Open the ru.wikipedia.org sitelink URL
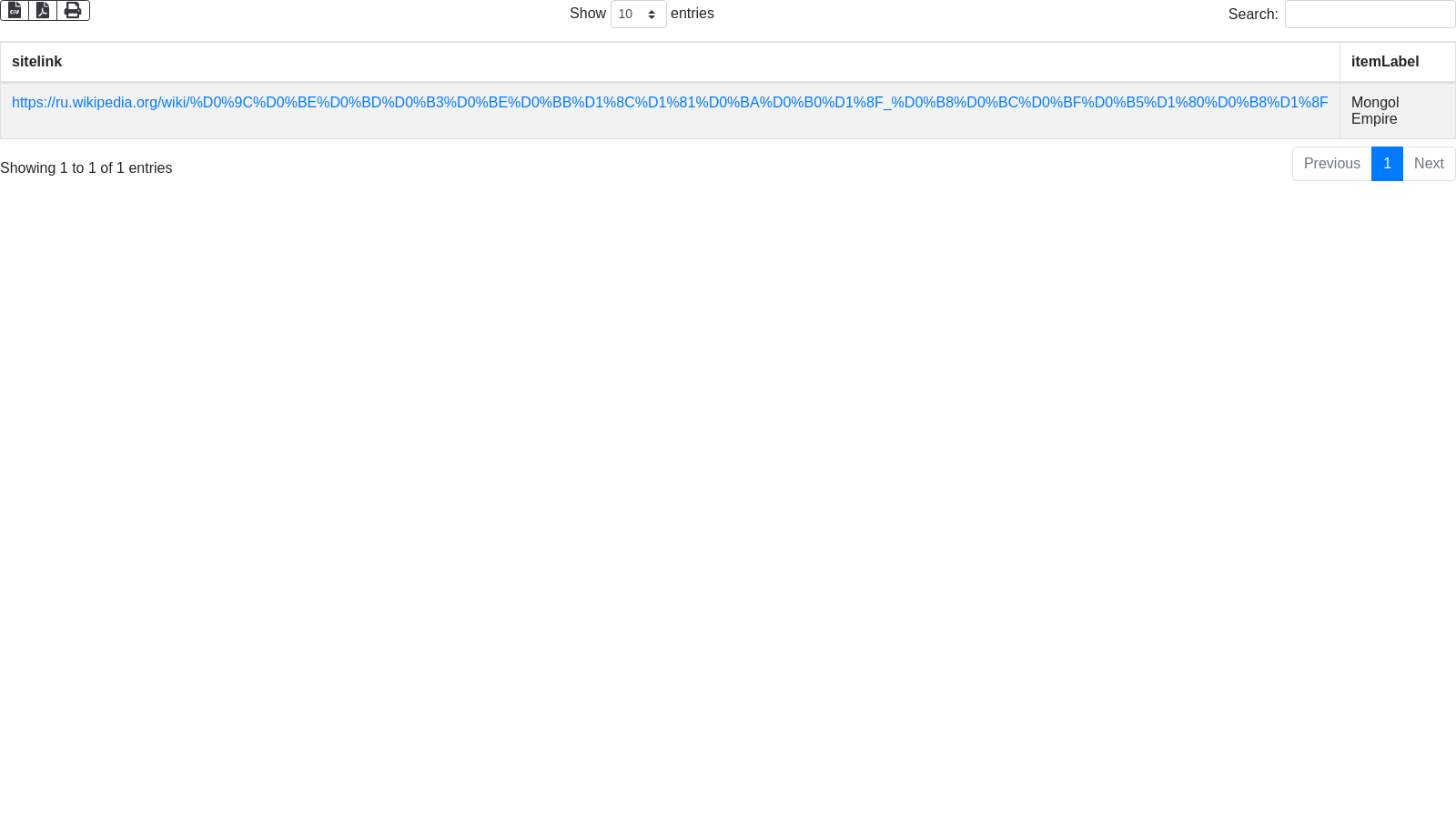Image resolution: width=1456 pixels, height=819 pixels. [x=669, y=103]
